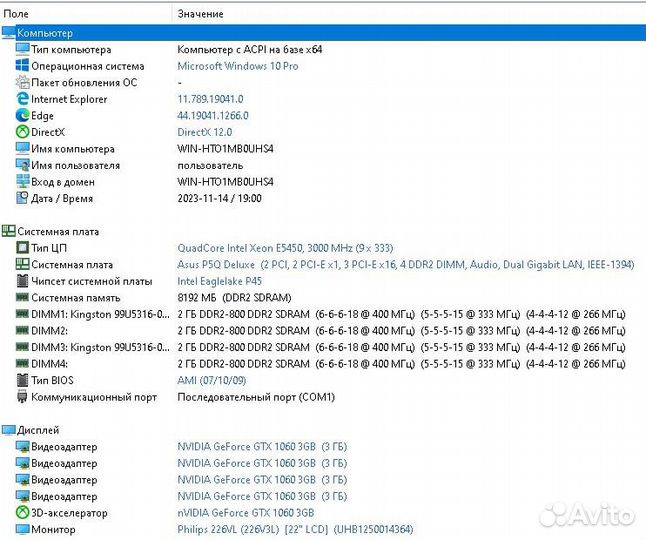Image resolution: width=646 pixels, height=540 pixels.
Task: Click the Системная плата section header icon
Action: coord(8,231)
